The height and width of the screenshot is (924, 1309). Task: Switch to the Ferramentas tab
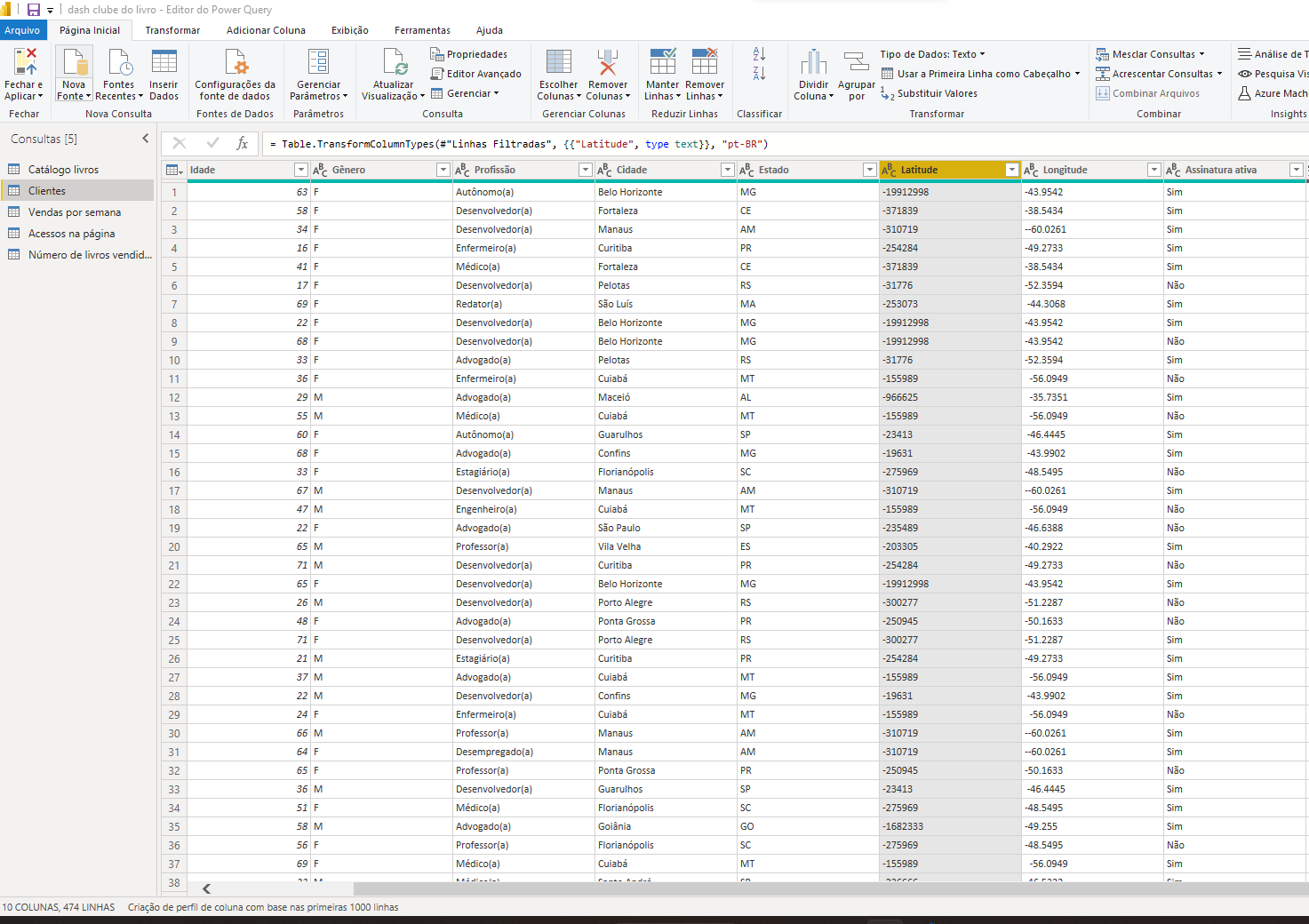pyautogui.click(x=422, y=30)
